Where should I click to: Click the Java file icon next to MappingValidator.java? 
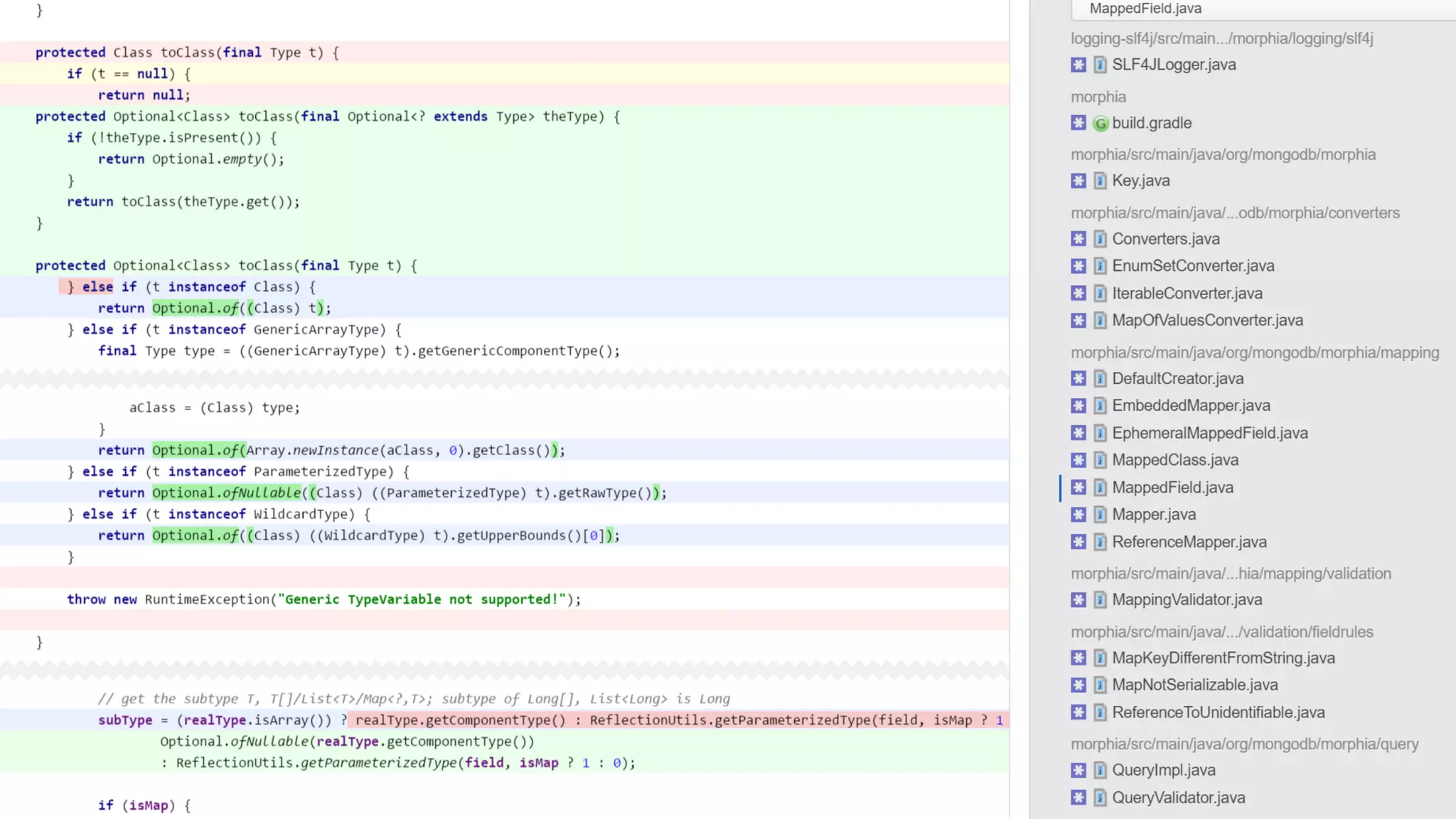click(x=1100, y=600)
